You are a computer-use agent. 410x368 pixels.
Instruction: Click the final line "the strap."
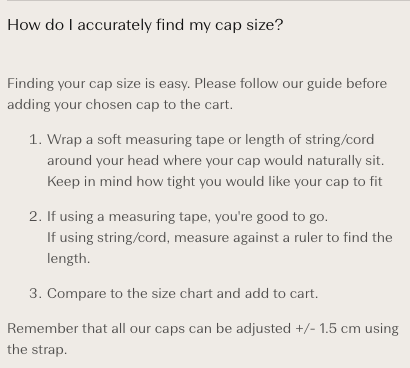point(37,350)
